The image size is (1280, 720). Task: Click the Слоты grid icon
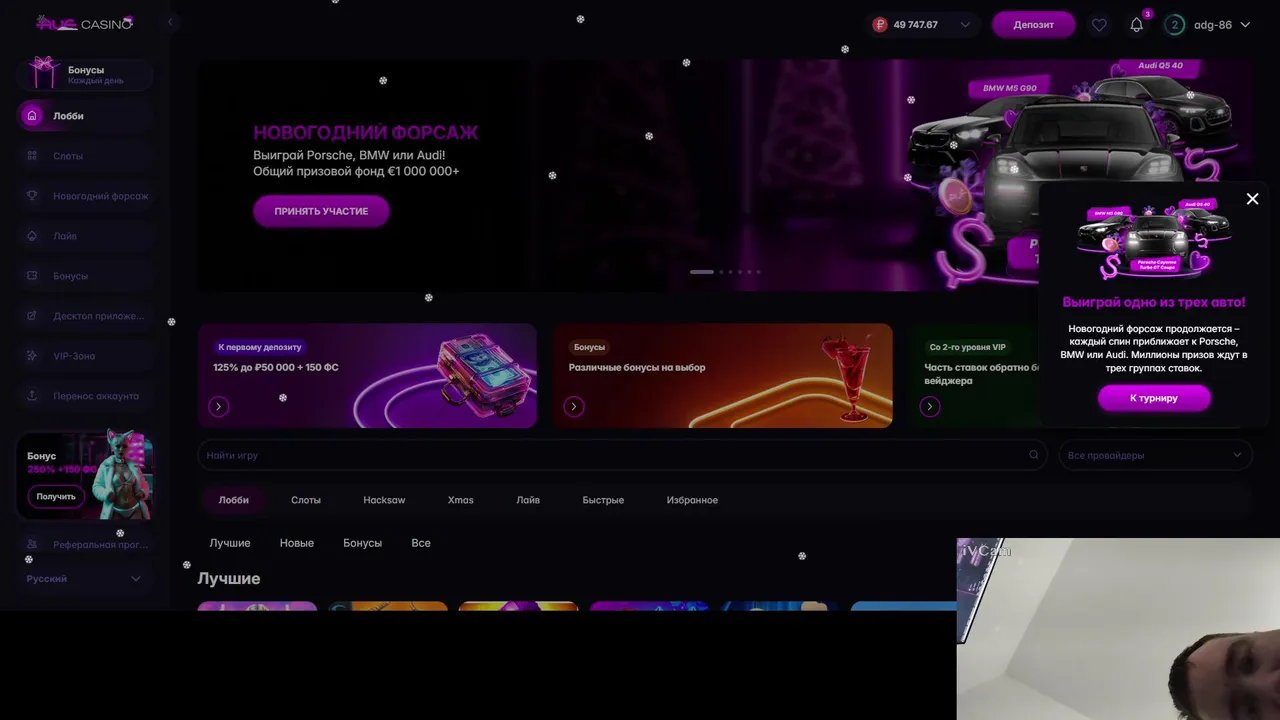point(32,156)
